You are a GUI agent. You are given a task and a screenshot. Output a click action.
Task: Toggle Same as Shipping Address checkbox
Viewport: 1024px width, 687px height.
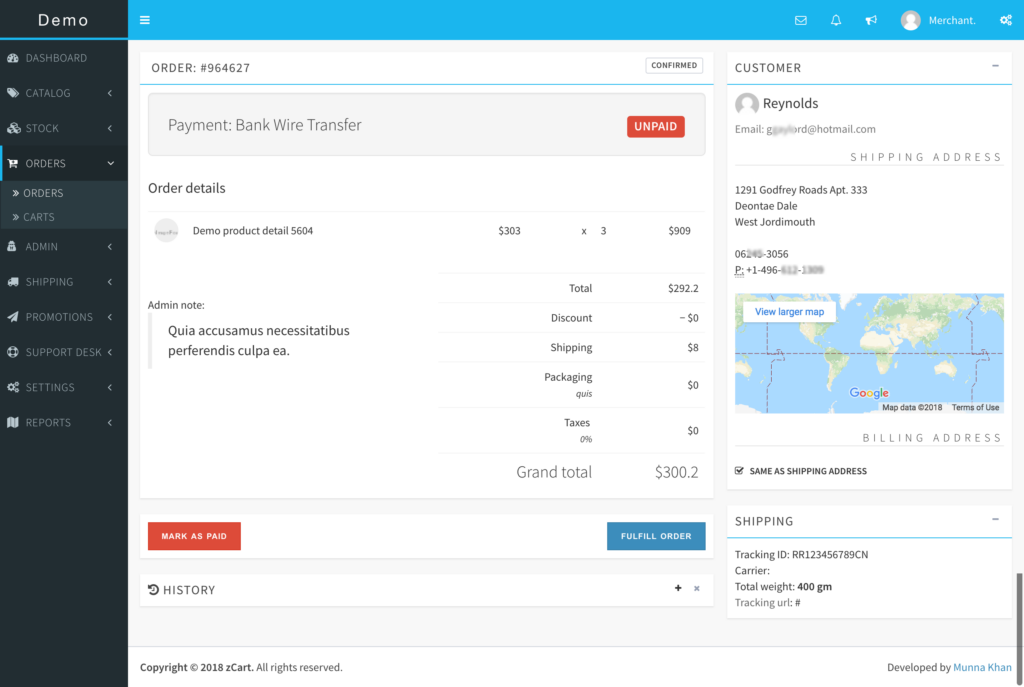point(739,471)
